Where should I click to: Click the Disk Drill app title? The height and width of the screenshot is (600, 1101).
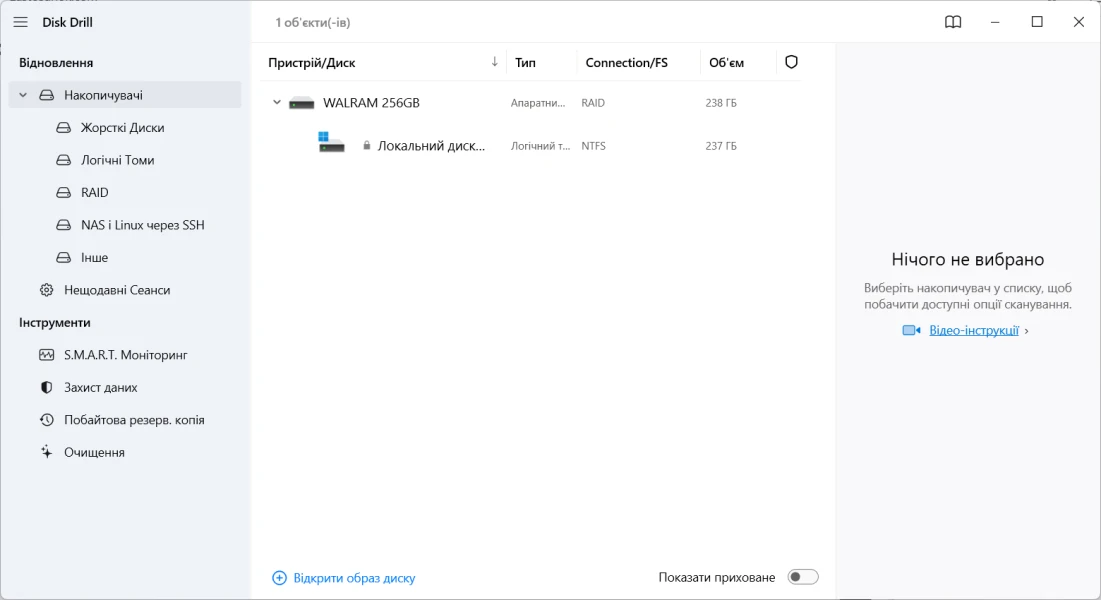click(67, 22)
